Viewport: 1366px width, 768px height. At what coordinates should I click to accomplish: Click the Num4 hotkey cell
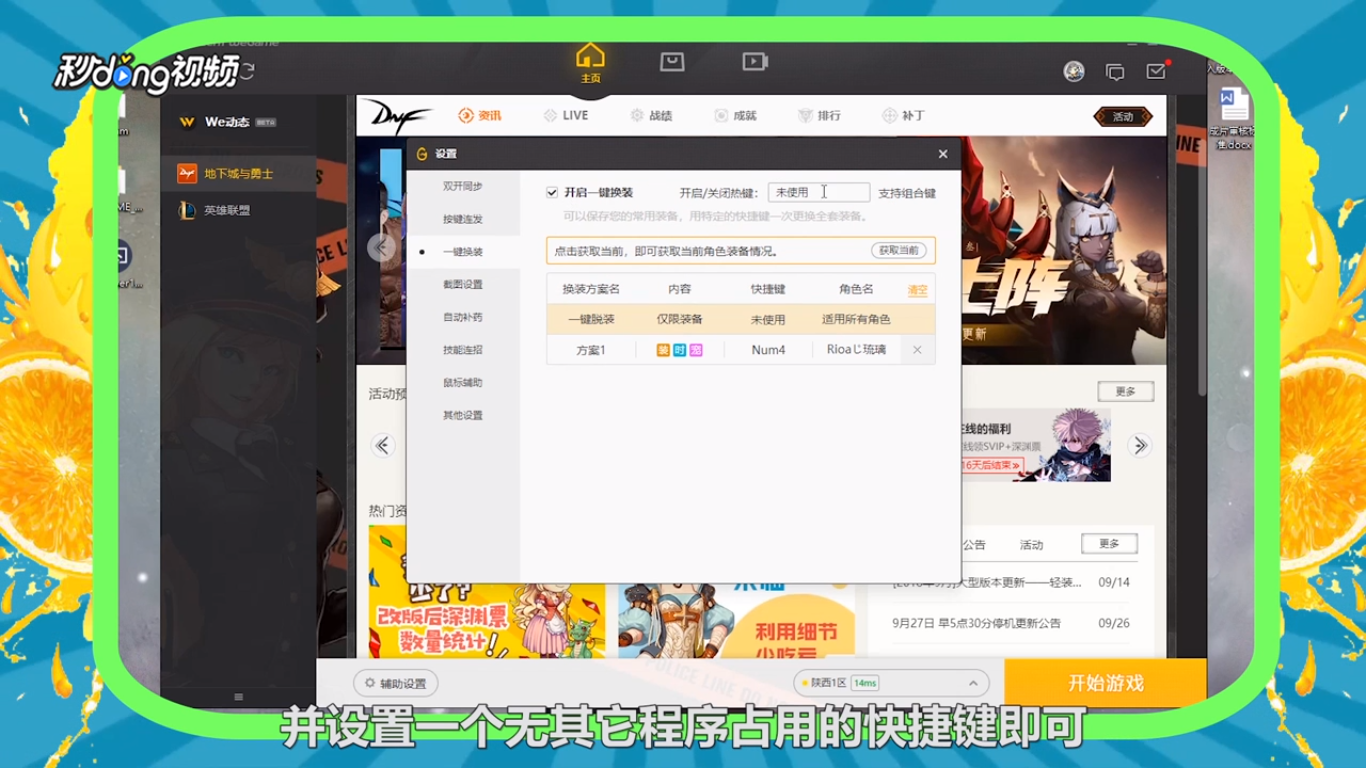point(768,350)
